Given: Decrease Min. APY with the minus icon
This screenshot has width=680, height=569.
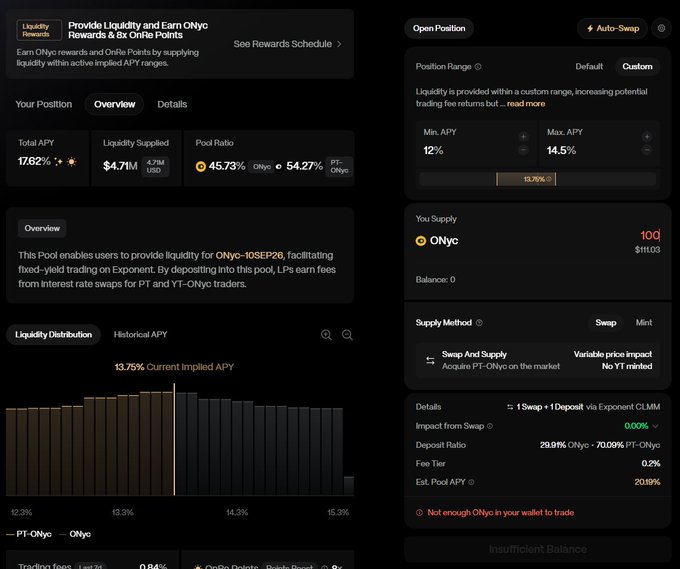Looking at the screenshot, I should (523, 150).
